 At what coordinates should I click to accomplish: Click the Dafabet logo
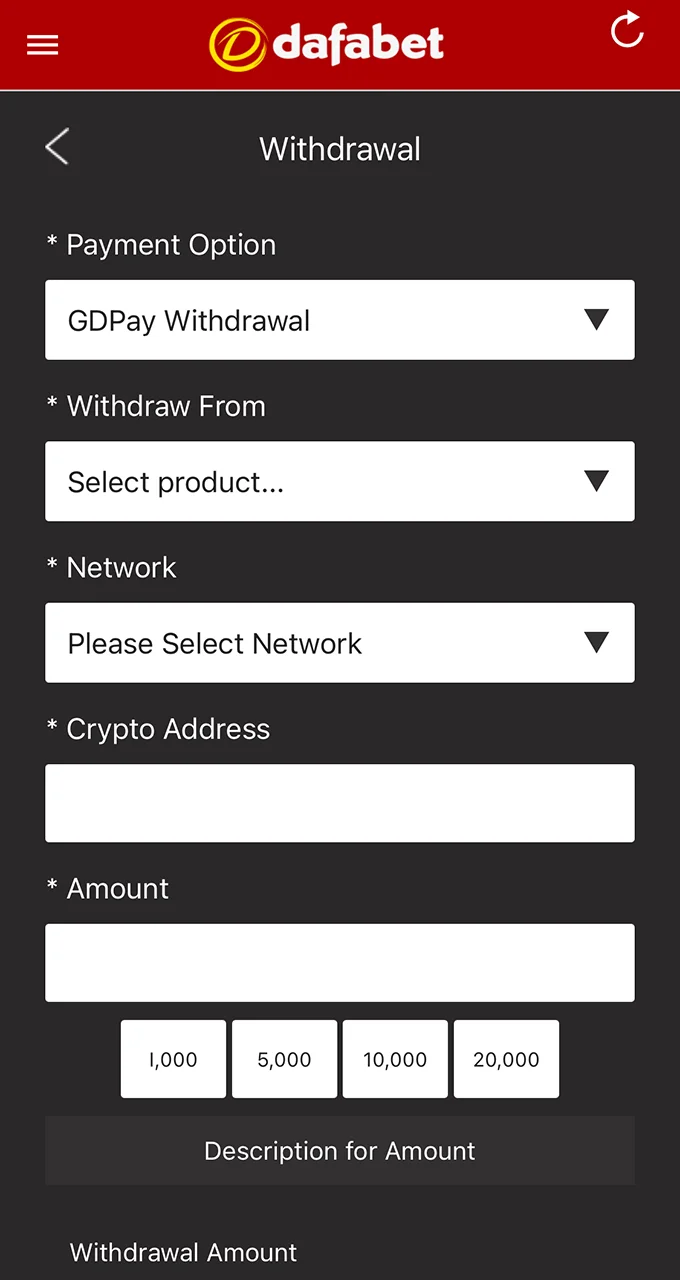327,45
